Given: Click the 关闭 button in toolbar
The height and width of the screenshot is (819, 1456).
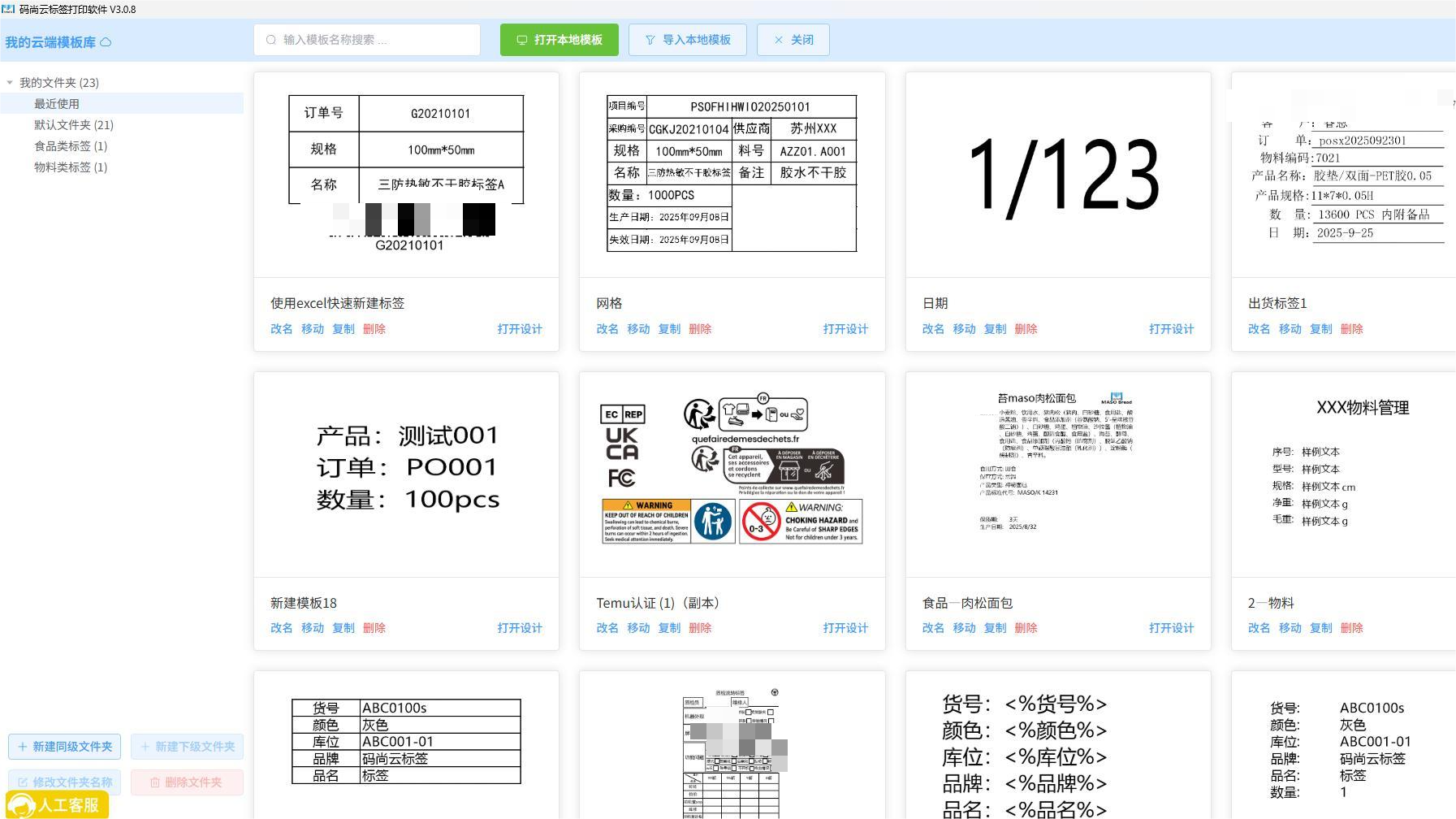Looking at the screenshot, I should 793,40.
